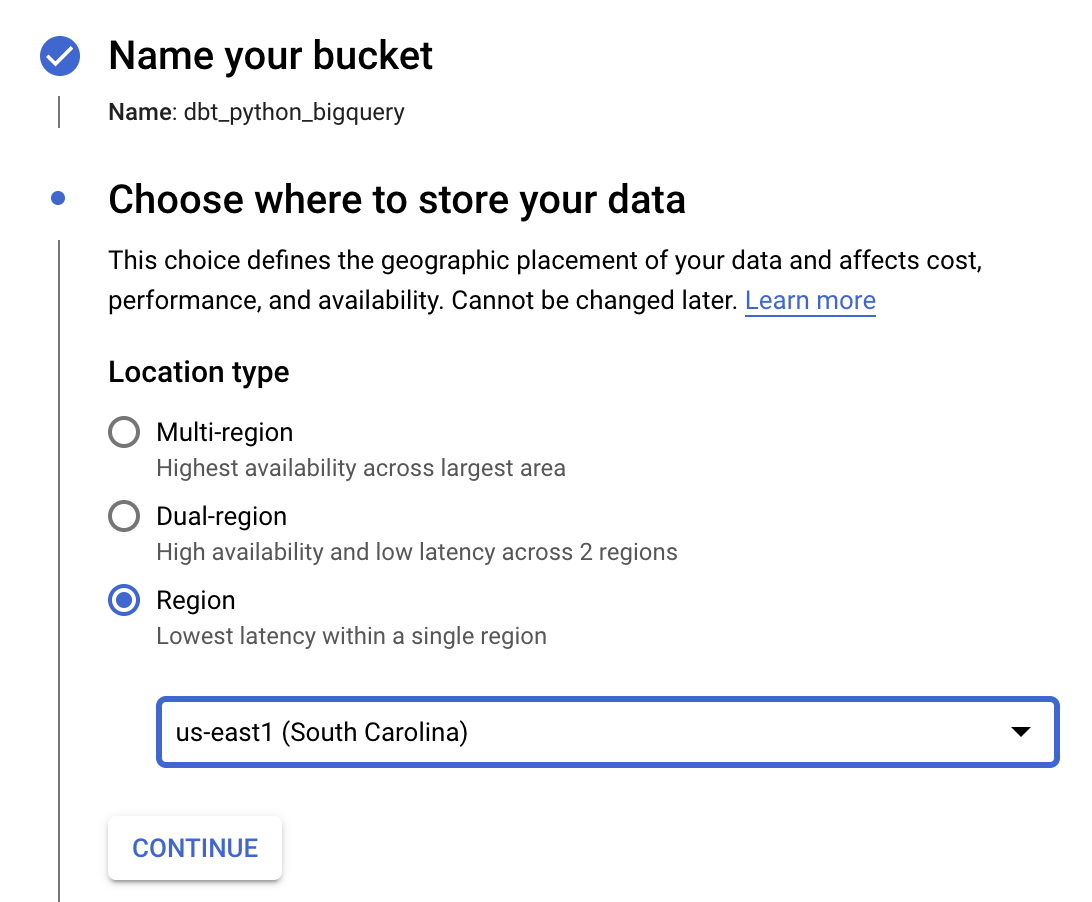The height and width of the screenshot is (902, 1092).
Task: Click the Highest availability across largest area text
Action: 361,468
